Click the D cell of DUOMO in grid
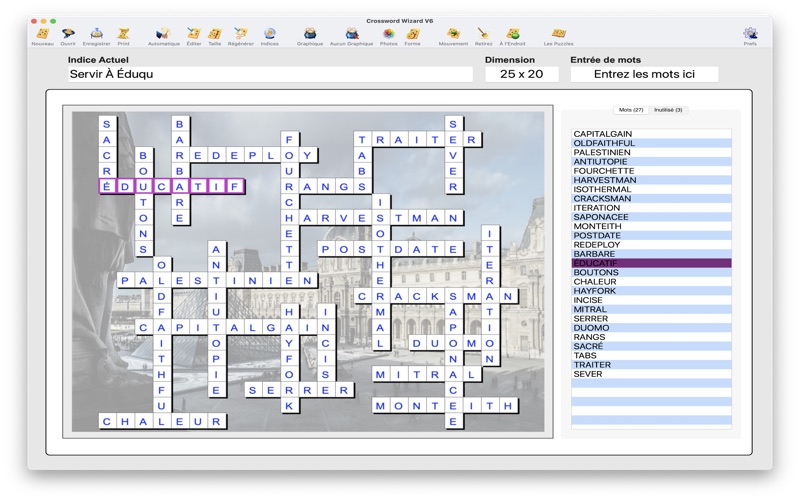 pyautogui.click(x=416, y=343)
